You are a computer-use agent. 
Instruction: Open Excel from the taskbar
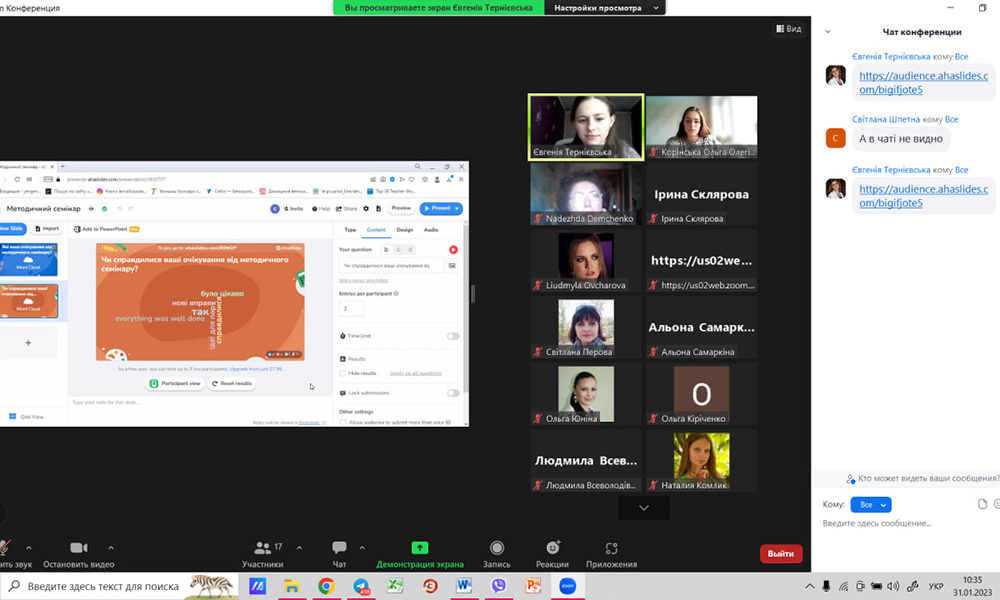pyautogui.click(x=395, y=585)
